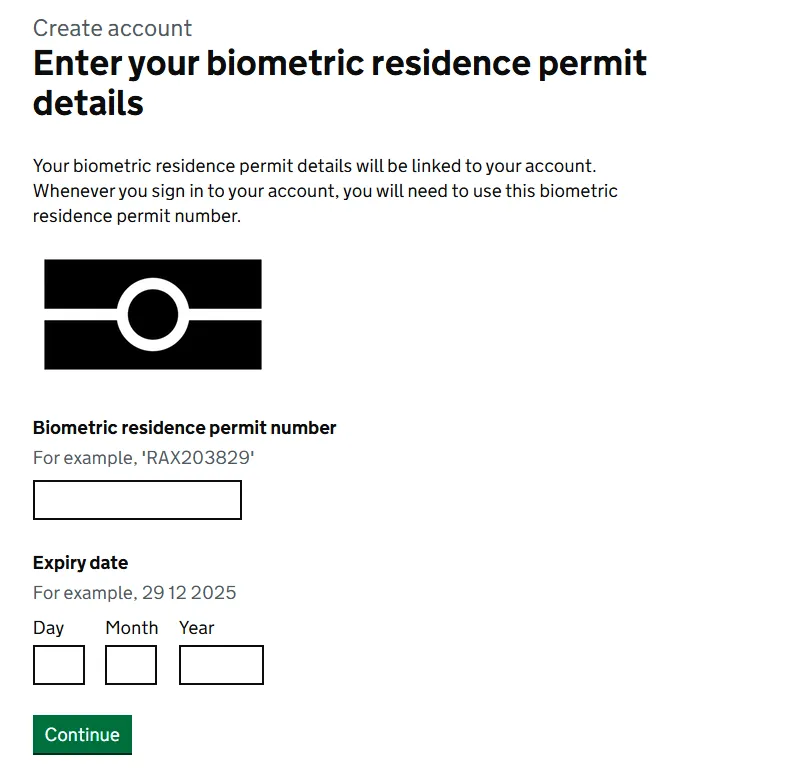Focus the Year input box

coord(221,665)
